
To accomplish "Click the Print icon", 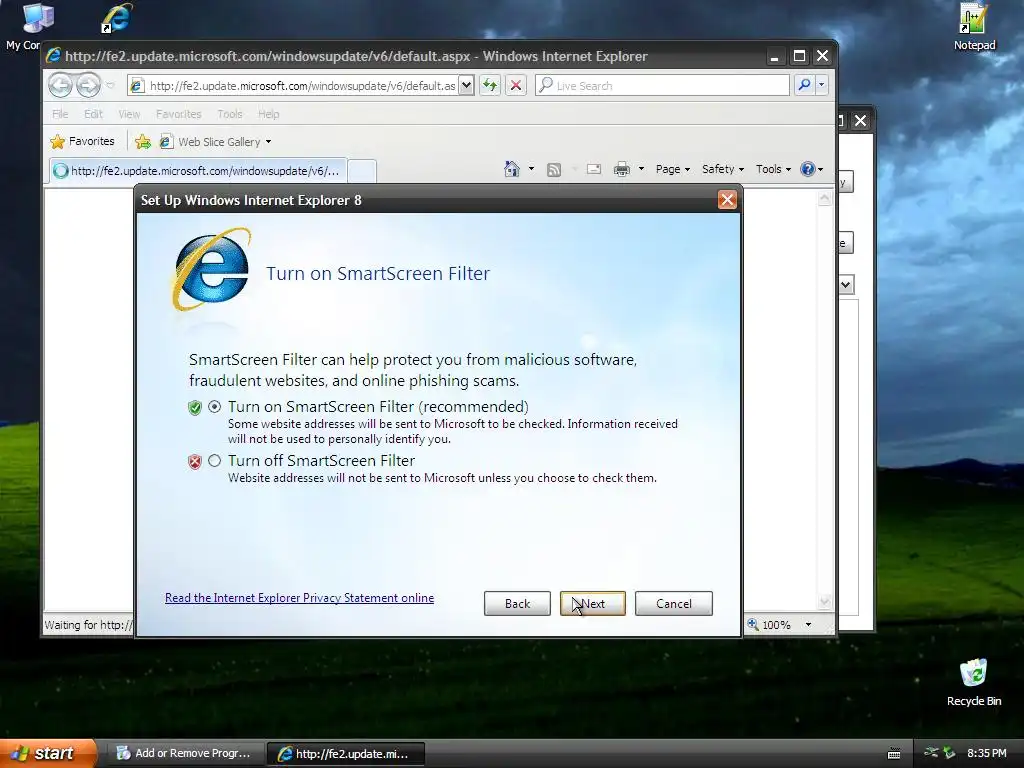I will coord(622,169).
